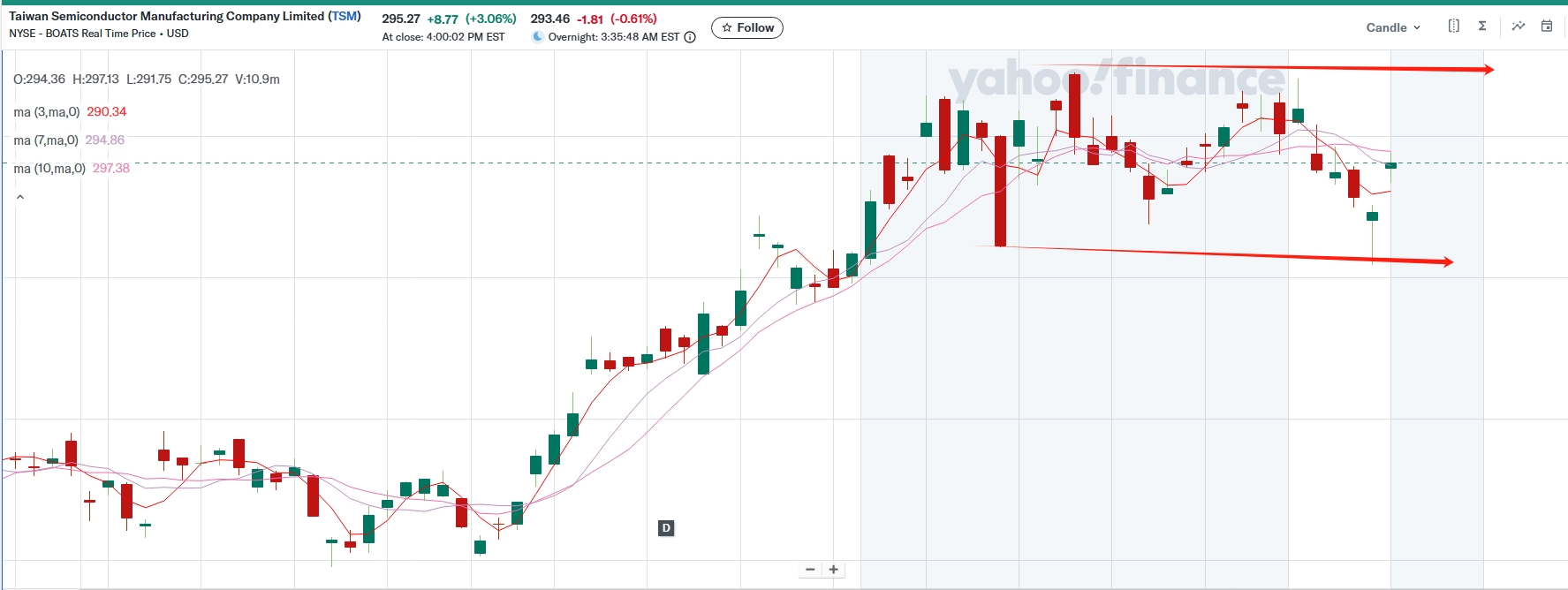Select the ma (7,ma,0) indicator label

pyautogui.click(x=46, y=140)
